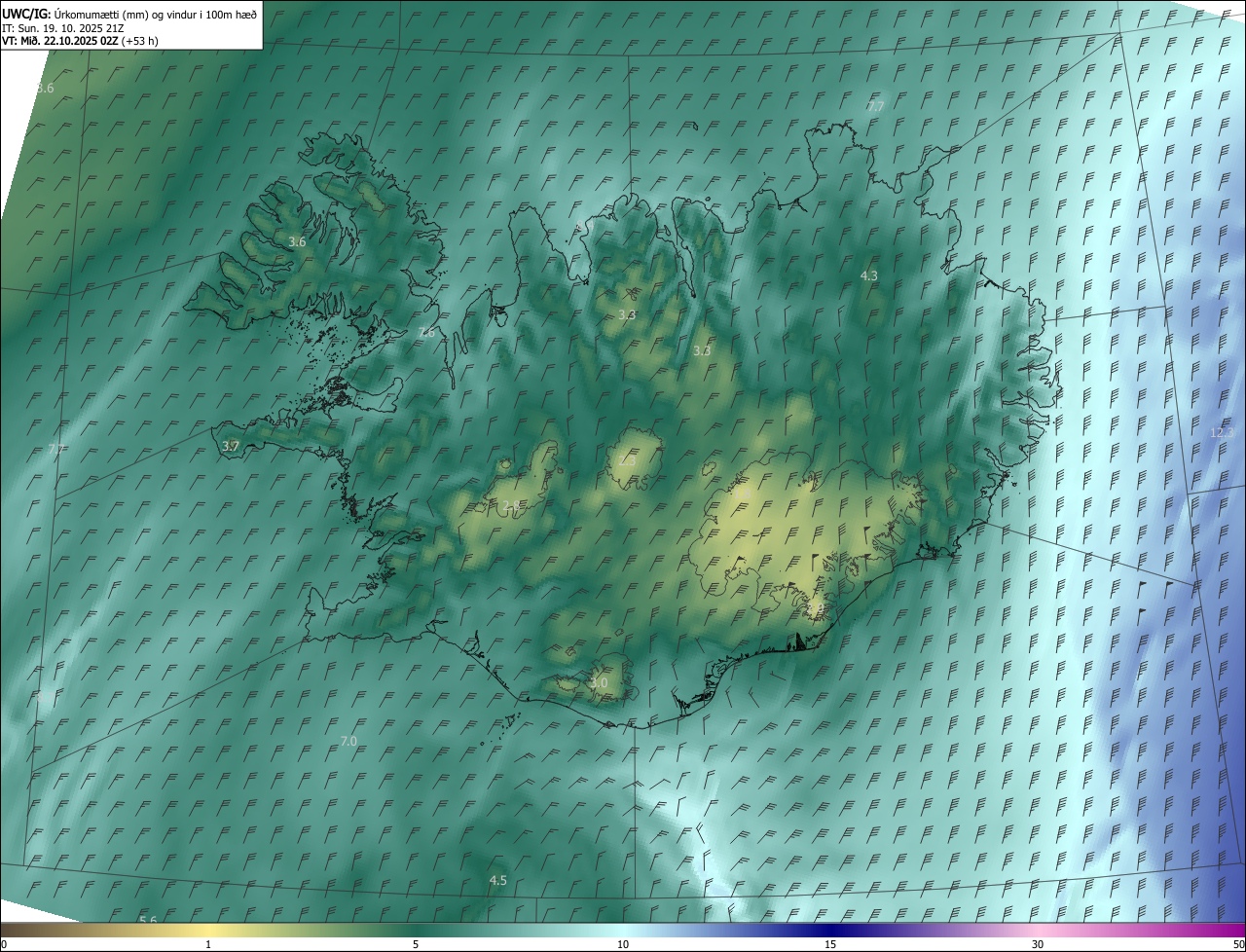Screen dimensions: 1246x952
Task: Click the 2.8 value label on the map
Action: tap(511, 505)
